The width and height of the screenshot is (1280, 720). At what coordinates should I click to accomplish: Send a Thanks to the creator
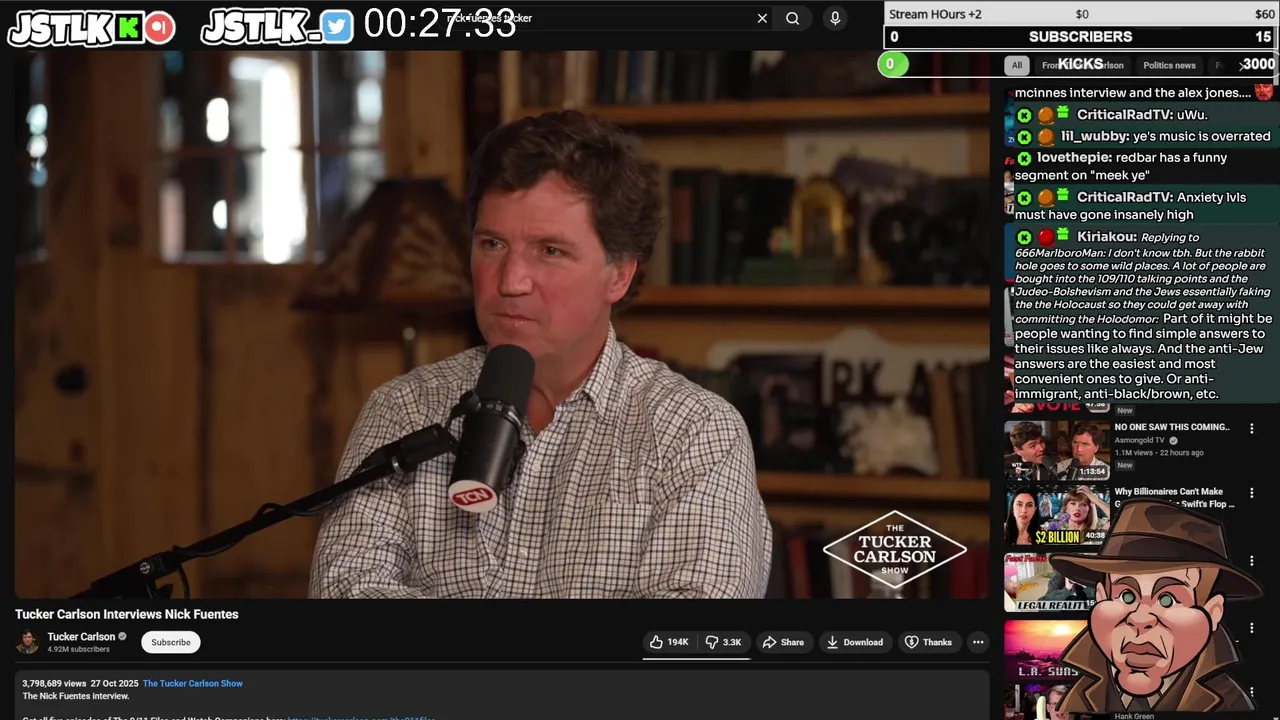(928, 642)
